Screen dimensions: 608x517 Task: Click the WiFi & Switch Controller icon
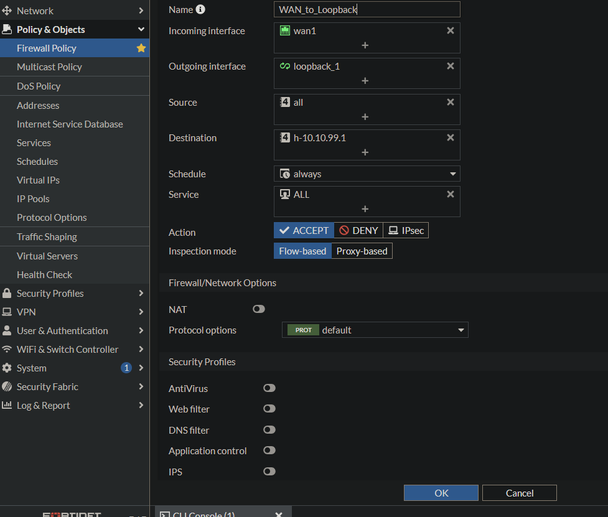(7, 349)
